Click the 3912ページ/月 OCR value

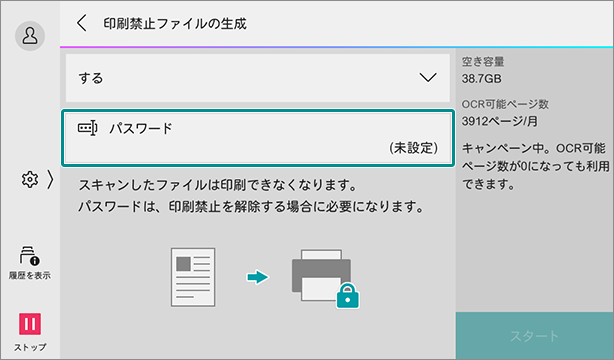coord(500,121)
